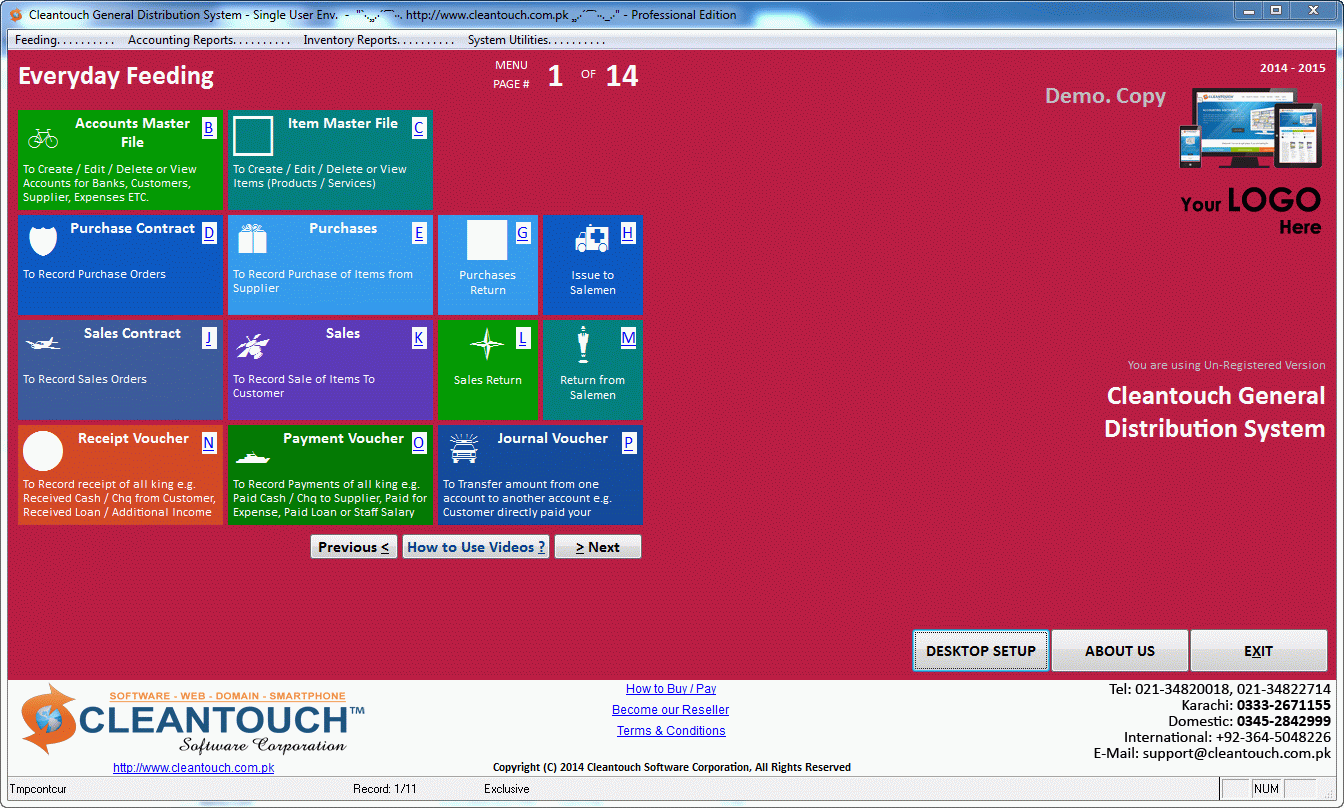Click the ship icon on Payment Voucher
The image size is (1344, 808).
coord(252,457)
